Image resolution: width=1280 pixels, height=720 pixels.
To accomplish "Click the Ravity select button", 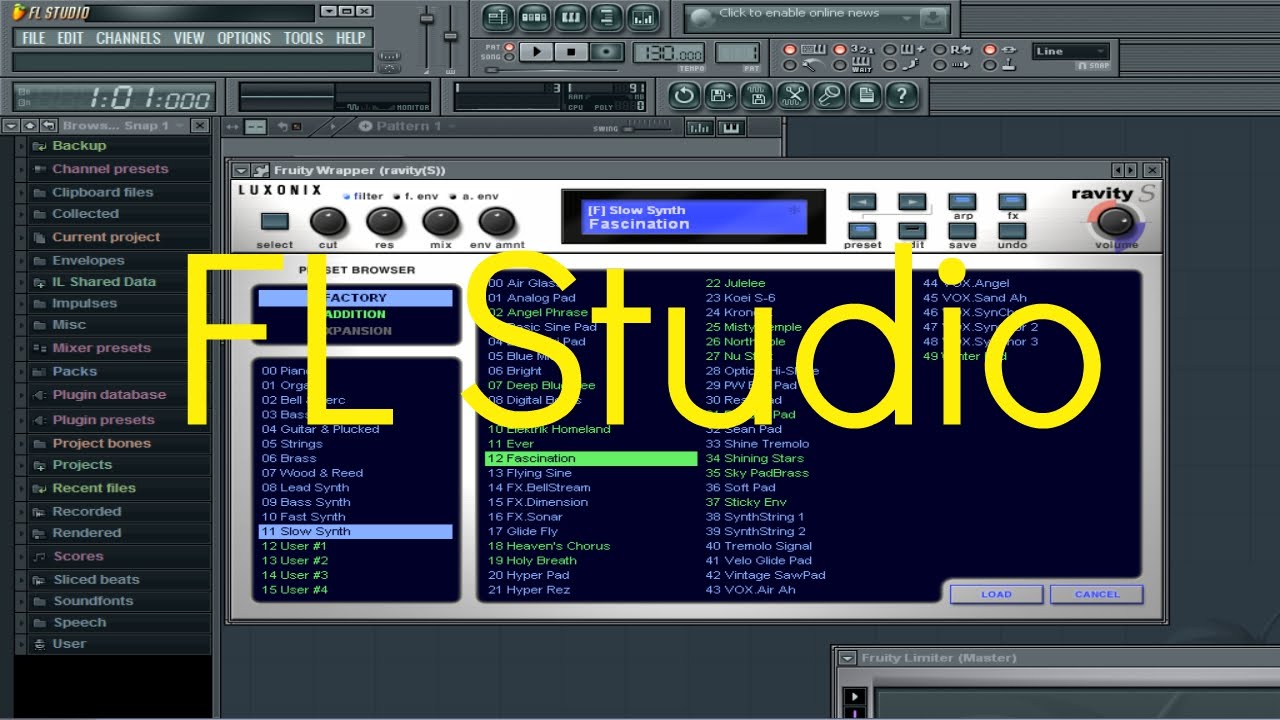I will (x=274, y=222).
